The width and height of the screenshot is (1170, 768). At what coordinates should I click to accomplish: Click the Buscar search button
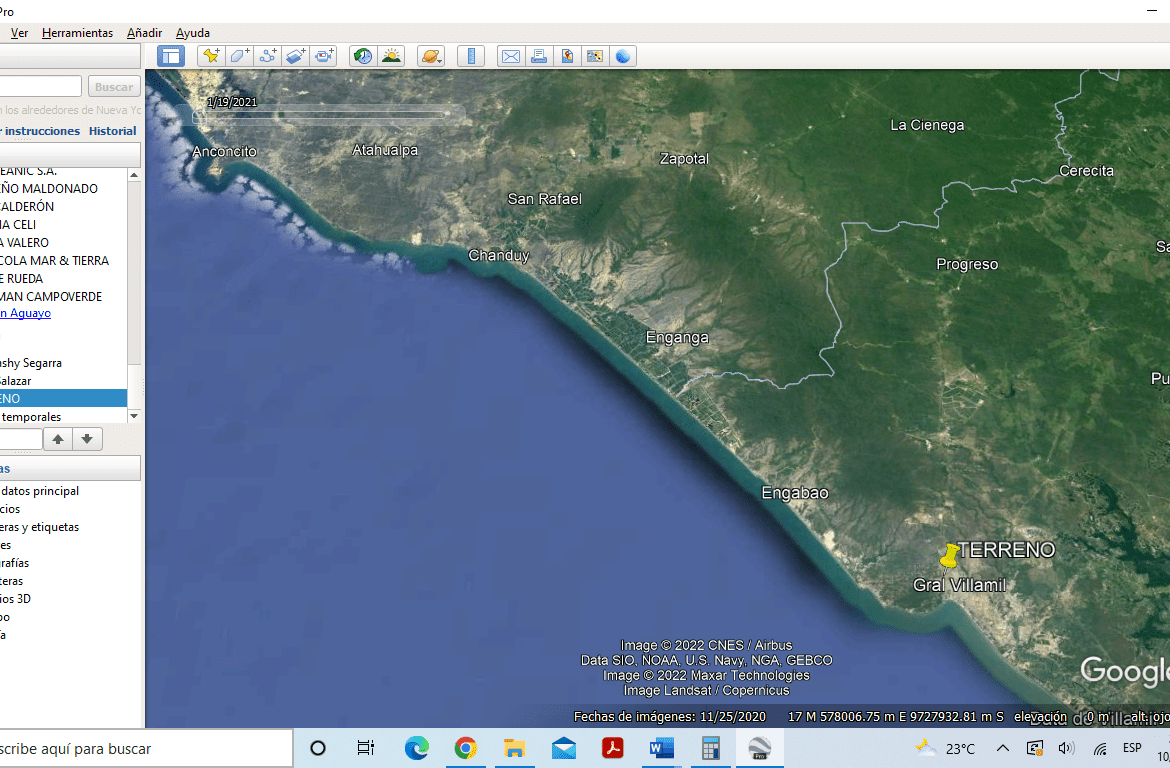point(114,87)
